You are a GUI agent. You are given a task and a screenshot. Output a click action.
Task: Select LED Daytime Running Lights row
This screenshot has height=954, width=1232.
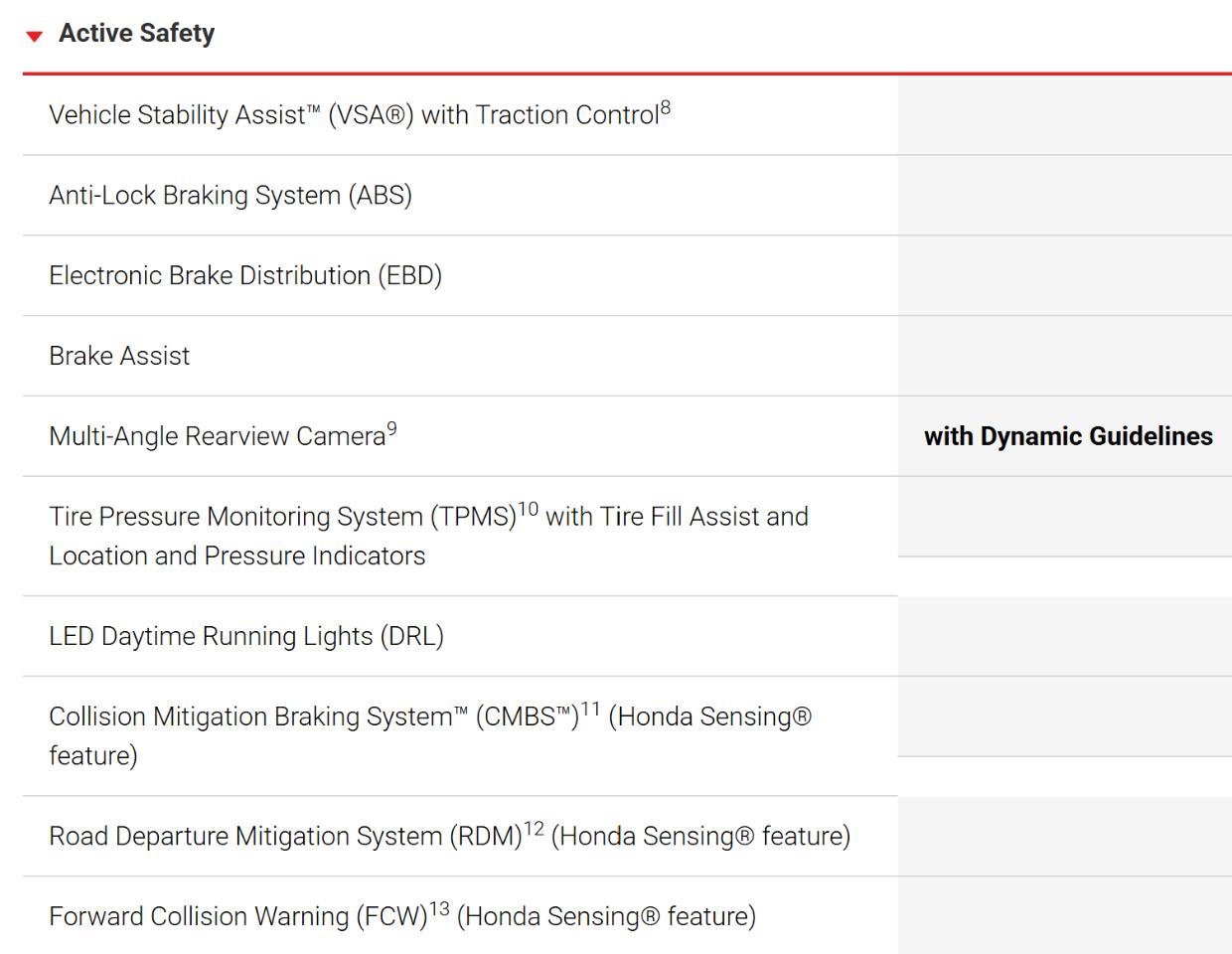[627, 637]
